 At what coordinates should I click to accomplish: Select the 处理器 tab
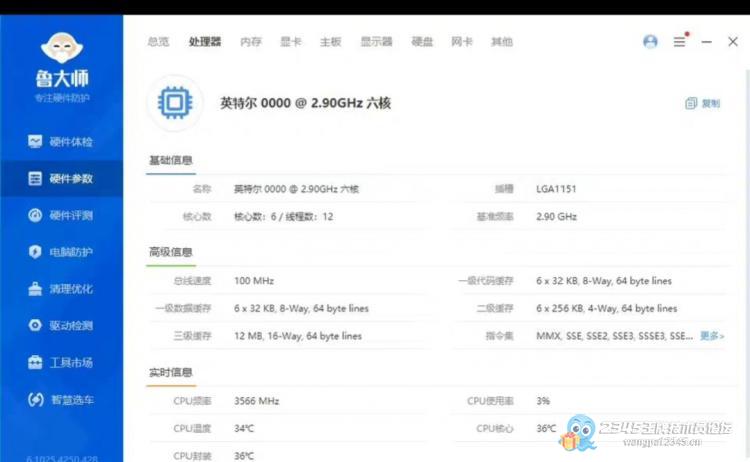point(205,42)
